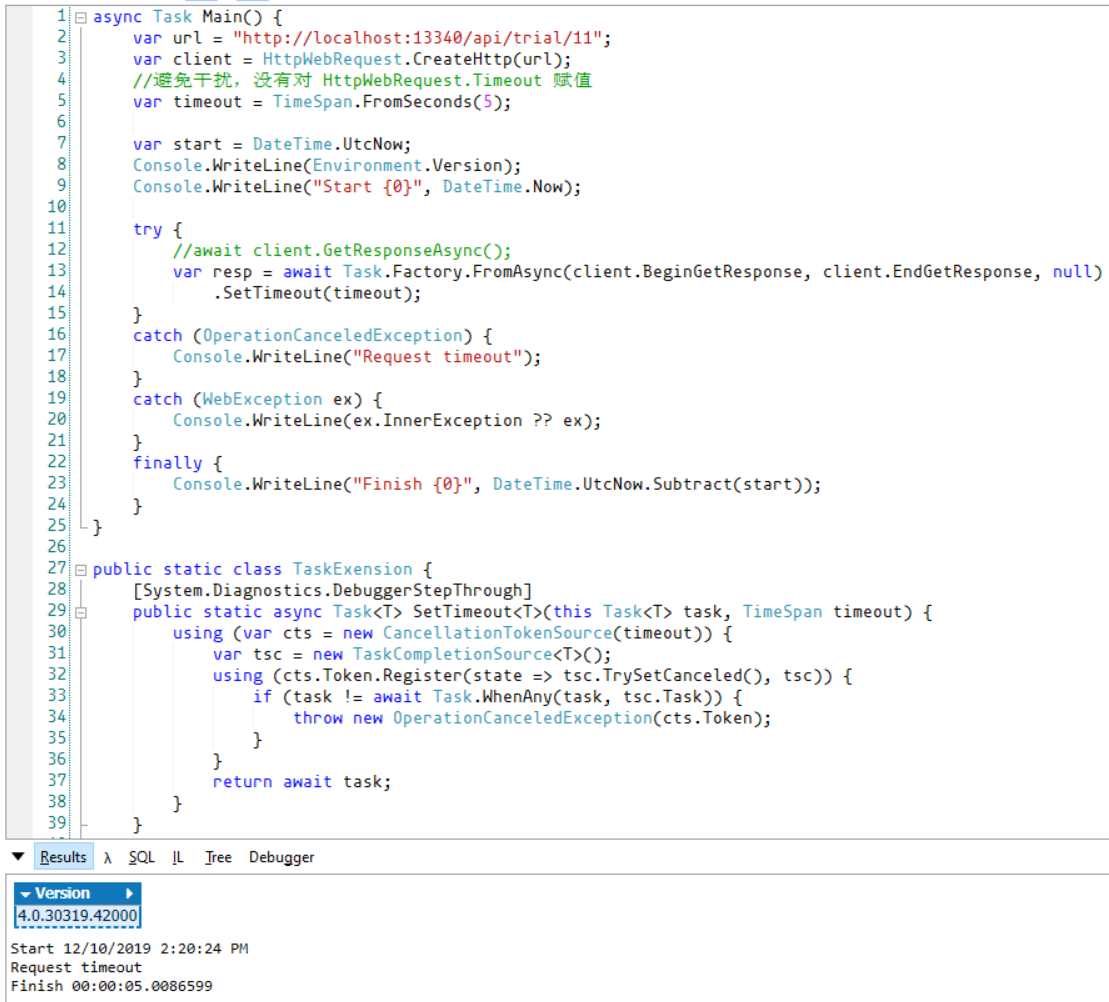Click the commented GetResponseAsync line

[x=342, y=250]
